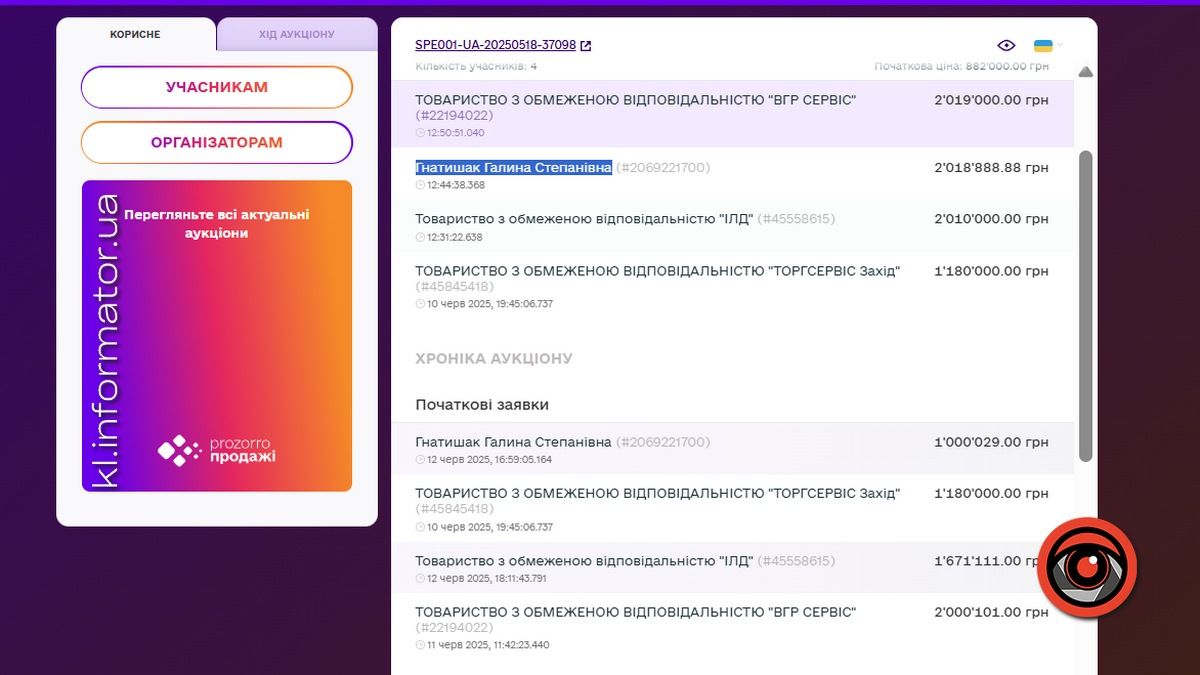
Task: Open the flag dropdown to change language
Action: pos(1043,45)
